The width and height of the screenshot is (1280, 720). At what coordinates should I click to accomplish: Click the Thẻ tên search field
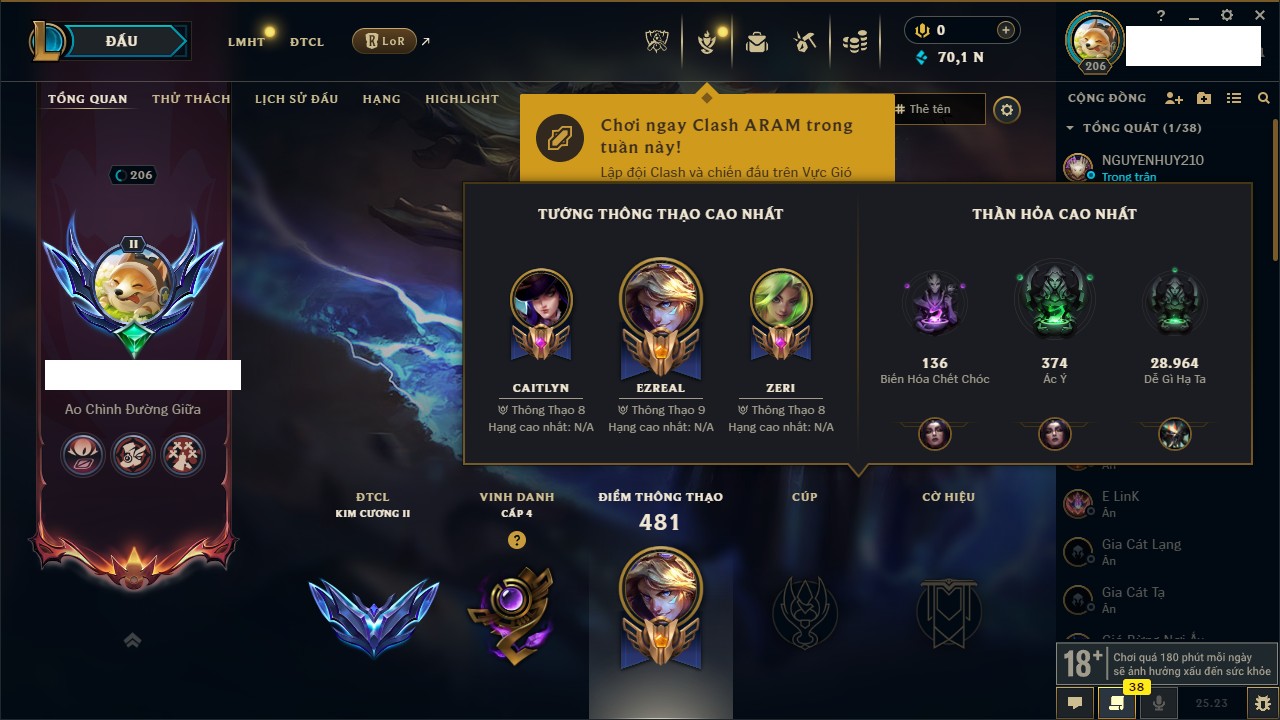tap(939, 109)
